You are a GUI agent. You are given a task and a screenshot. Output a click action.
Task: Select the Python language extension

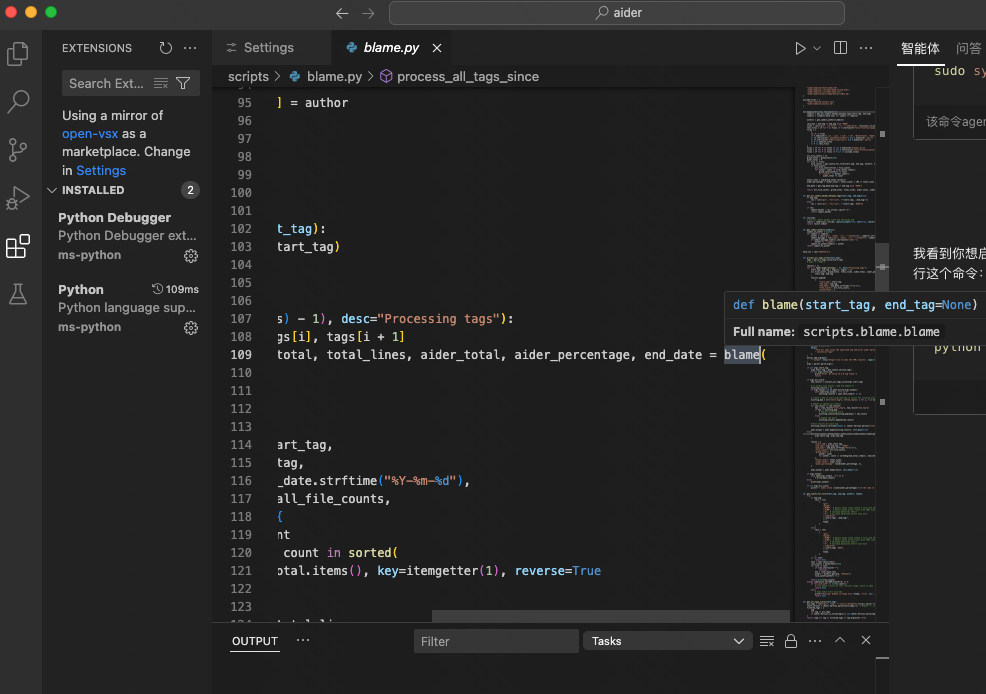pos(128,309)
